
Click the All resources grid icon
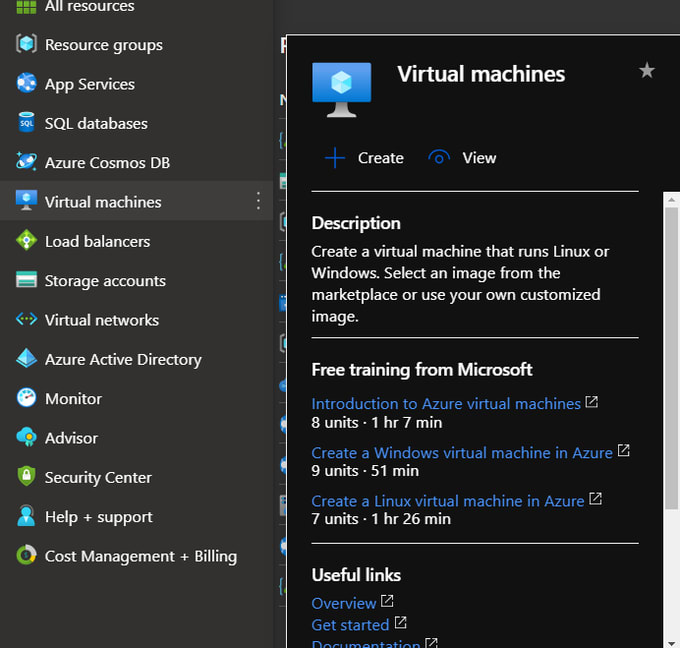coord(26,7)
